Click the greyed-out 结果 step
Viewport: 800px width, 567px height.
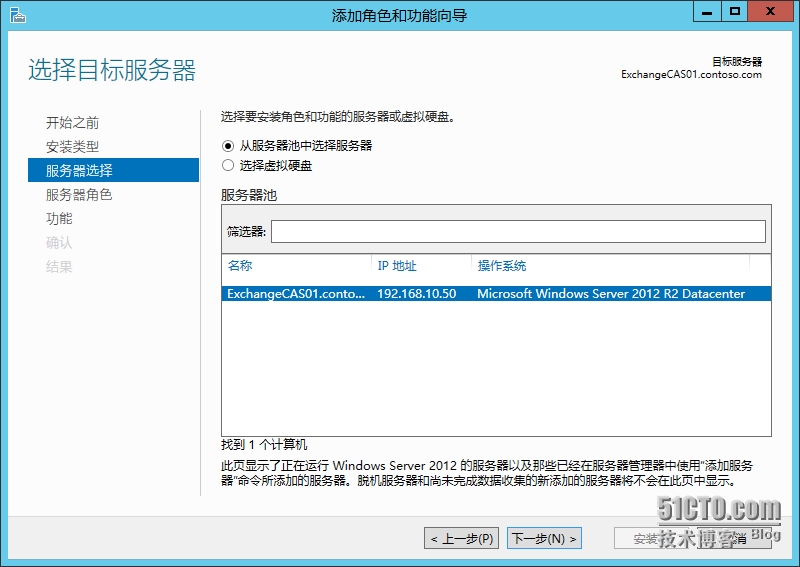(59, 267)
